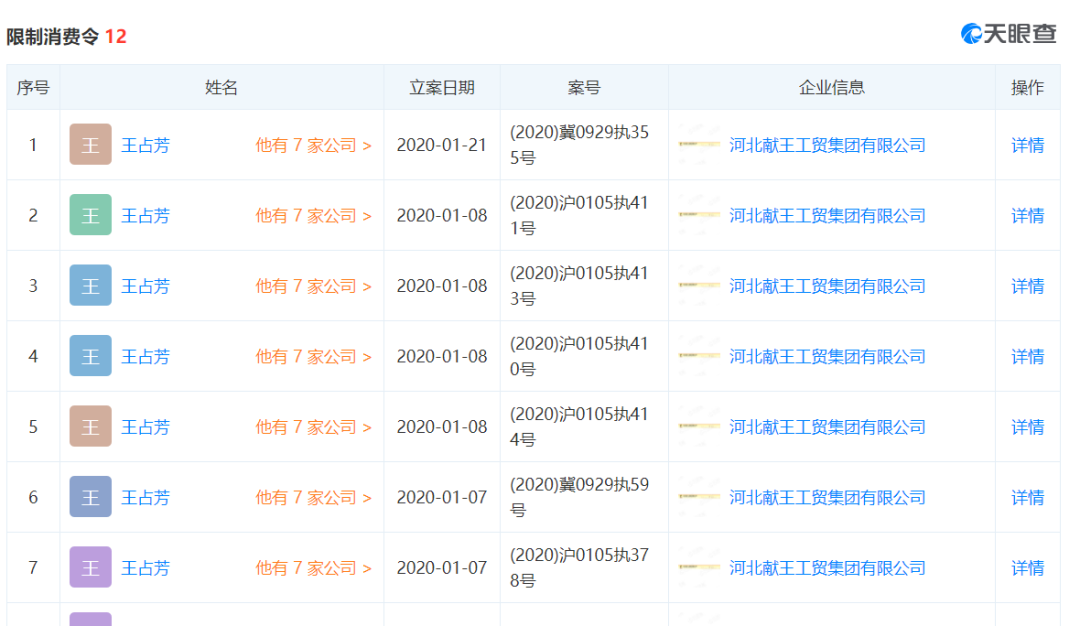Screen dimensions: 1080x626
Task: Click the avatar icon in row 1
Action: click(x=90, y=145)
